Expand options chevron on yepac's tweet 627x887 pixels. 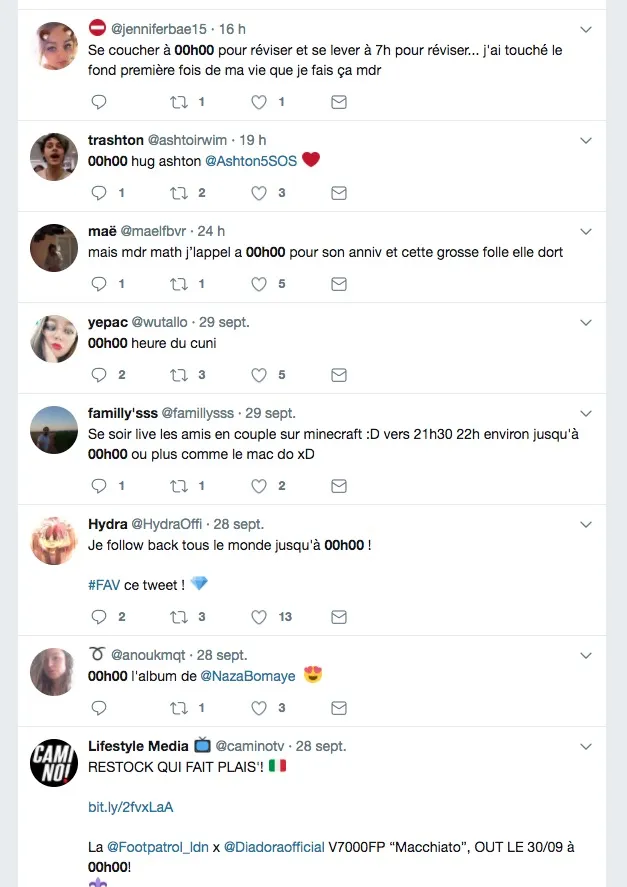tap(587, 323)
